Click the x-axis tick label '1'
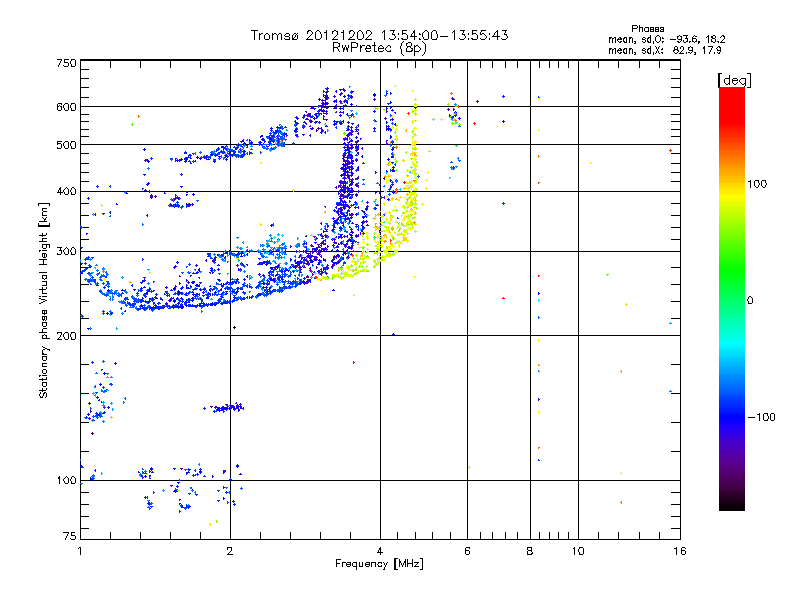 click(x=80, y=551)
